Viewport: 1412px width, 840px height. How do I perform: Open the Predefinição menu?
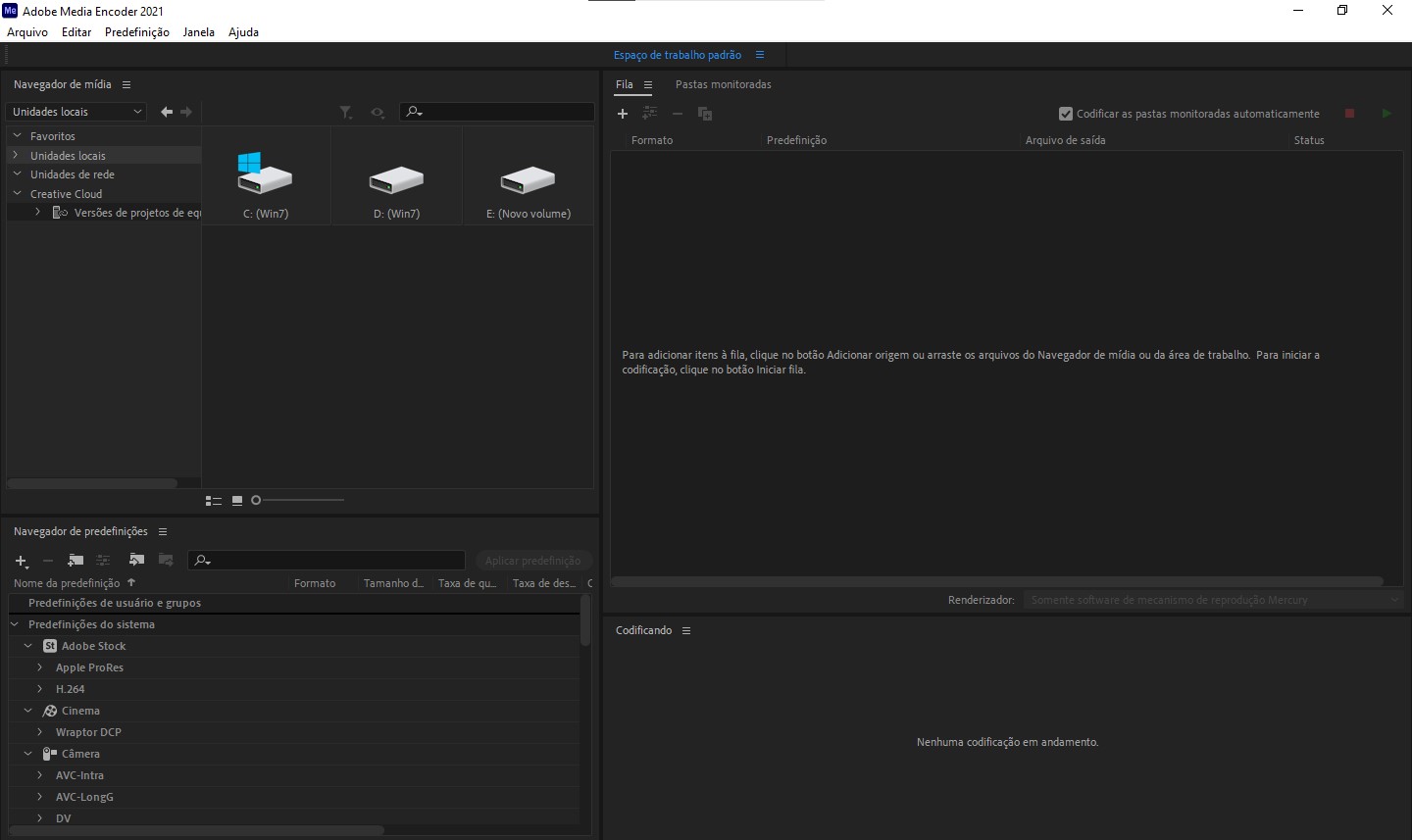(137, 32)
